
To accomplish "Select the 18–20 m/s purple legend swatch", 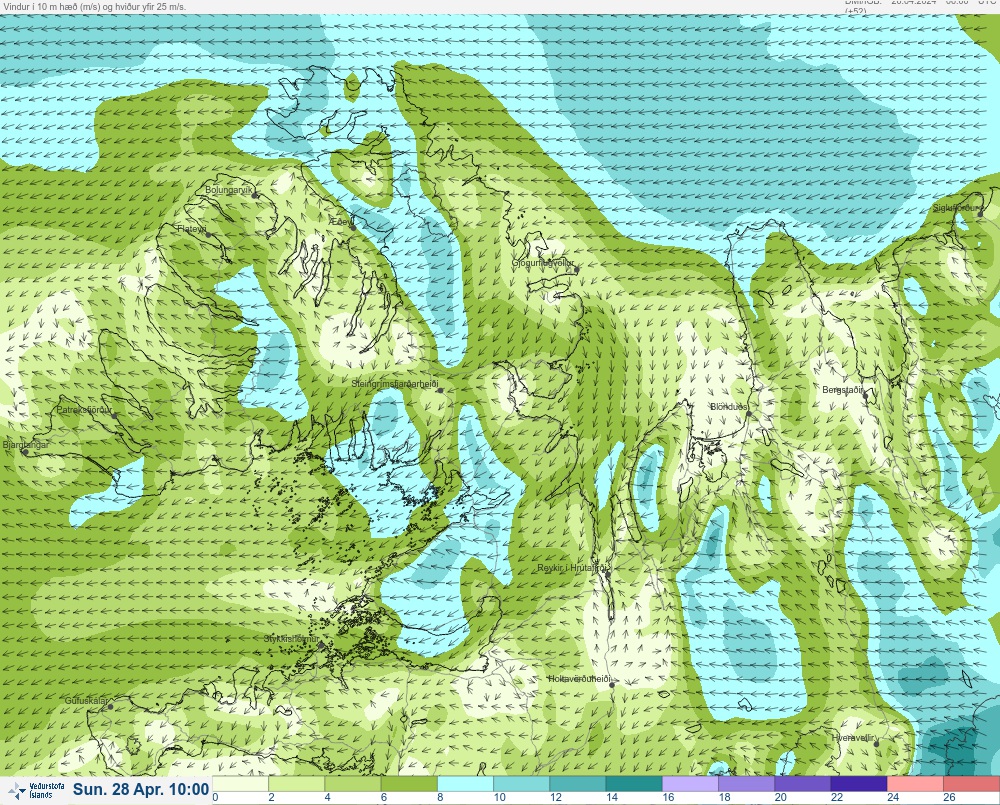I will (x=746, y=783).
